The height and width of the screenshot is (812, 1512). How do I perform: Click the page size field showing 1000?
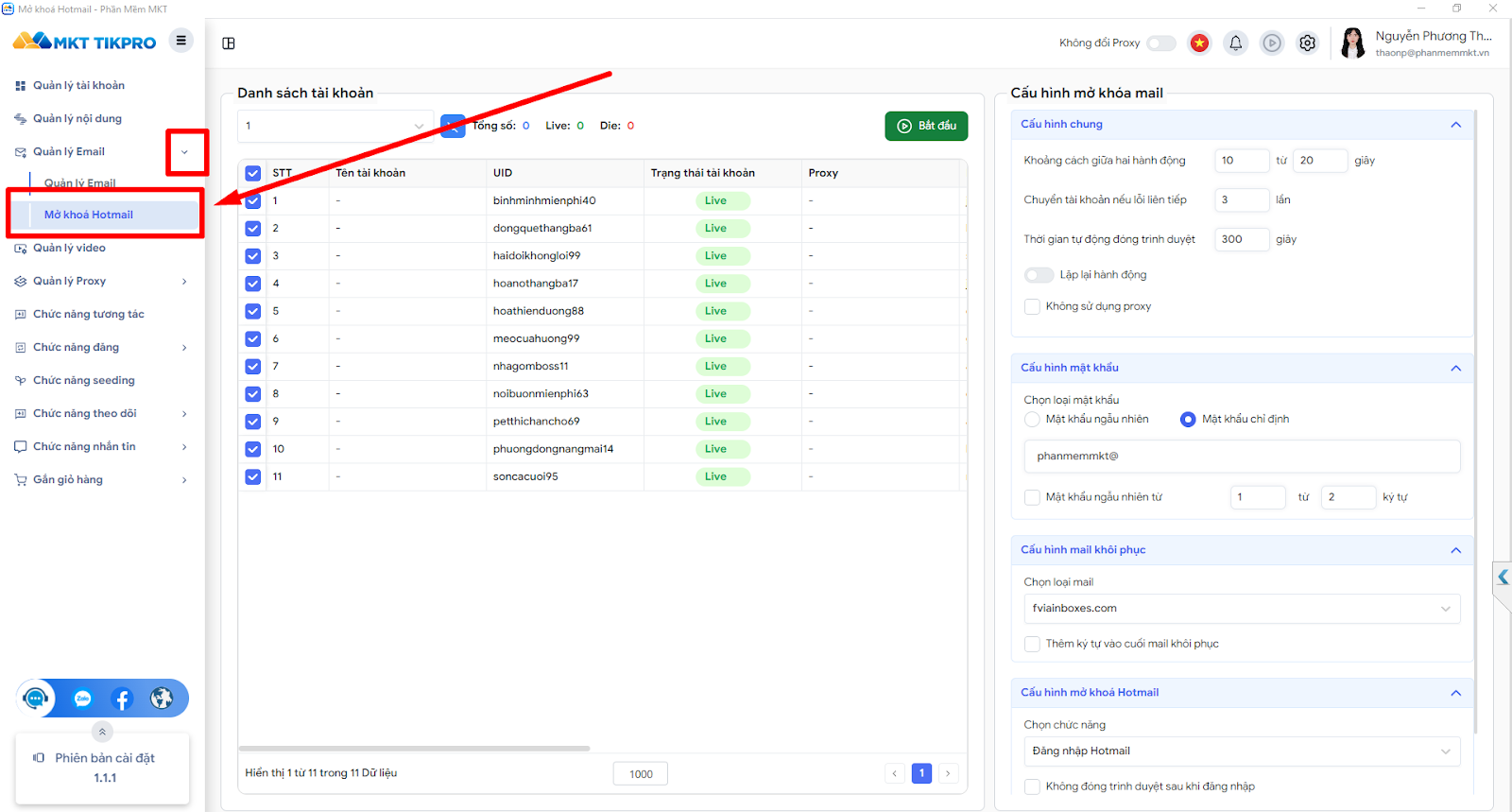point(641,774)
